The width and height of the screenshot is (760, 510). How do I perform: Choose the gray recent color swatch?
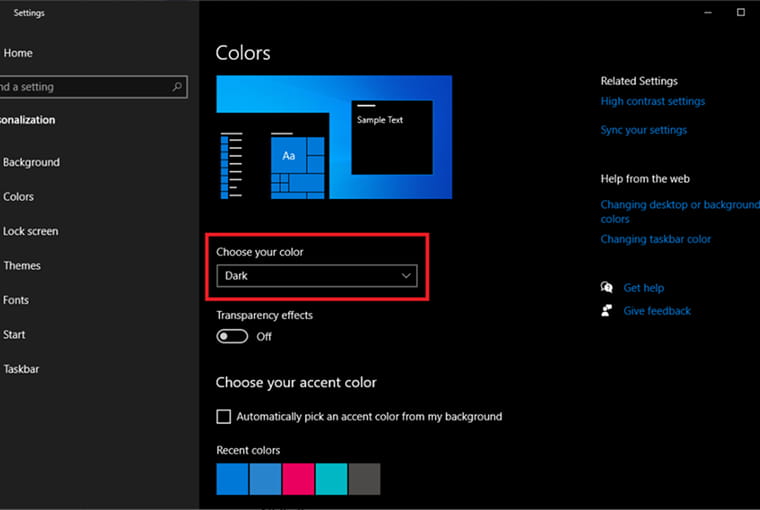364,479
